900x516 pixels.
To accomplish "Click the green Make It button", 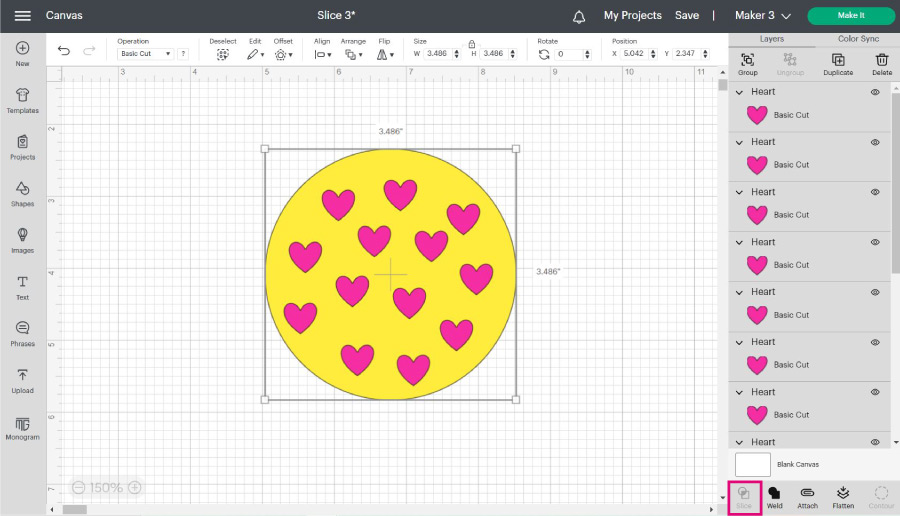I will click(851, 15).
